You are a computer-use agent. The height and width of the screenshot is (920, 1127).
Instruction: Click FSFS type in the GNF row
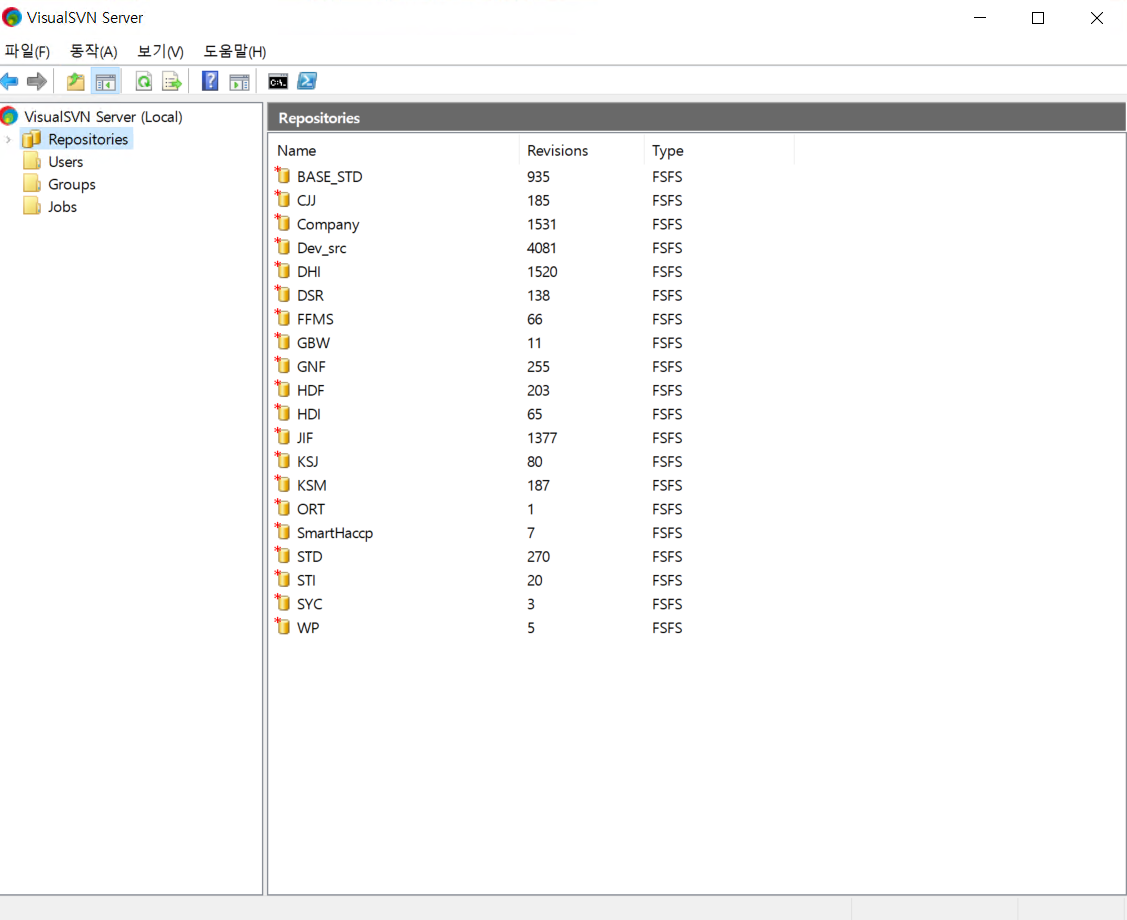667,367
